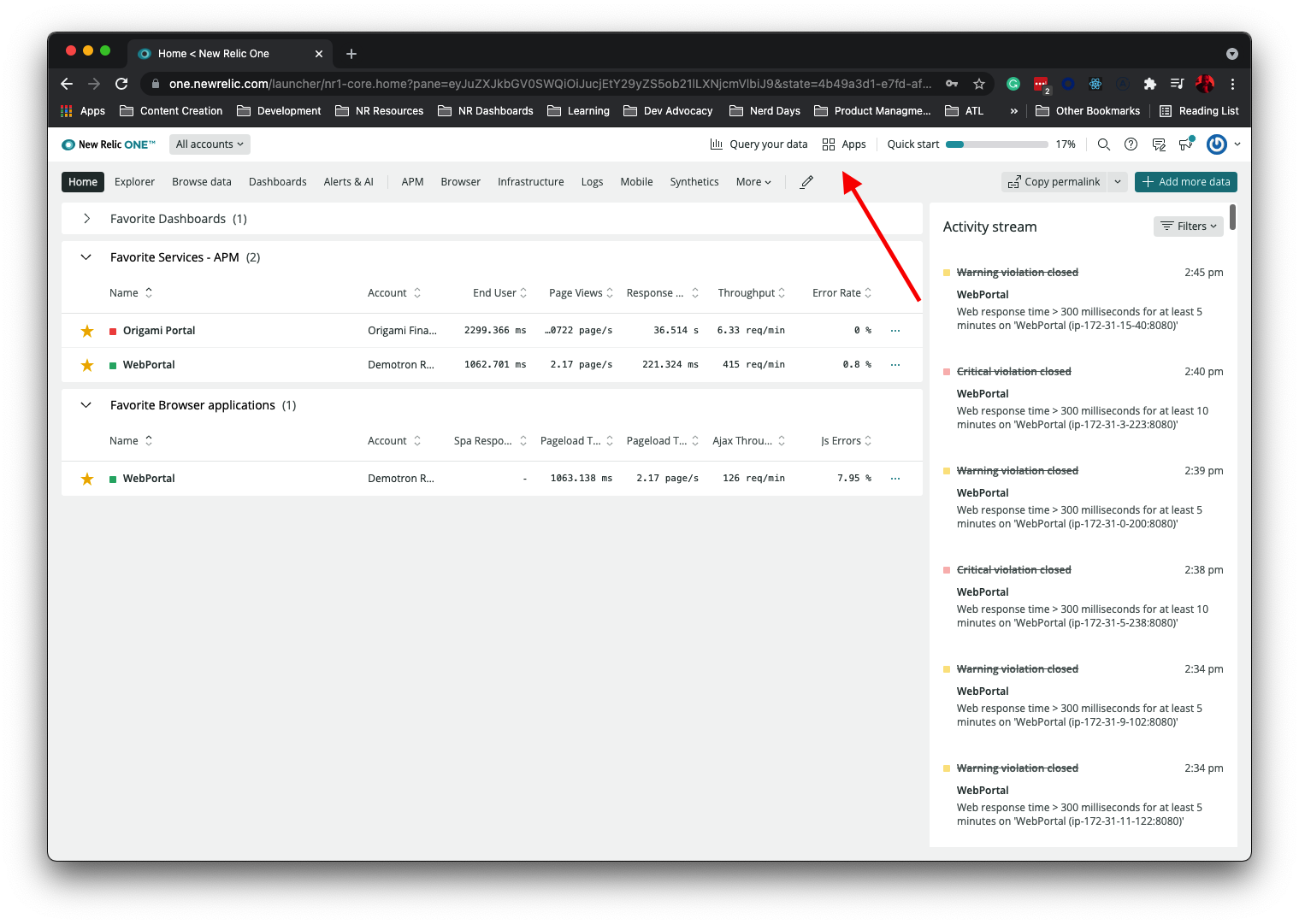Screen dimensions: 1299x924
Task: Sort services by Name column
Action: (131, 293)
